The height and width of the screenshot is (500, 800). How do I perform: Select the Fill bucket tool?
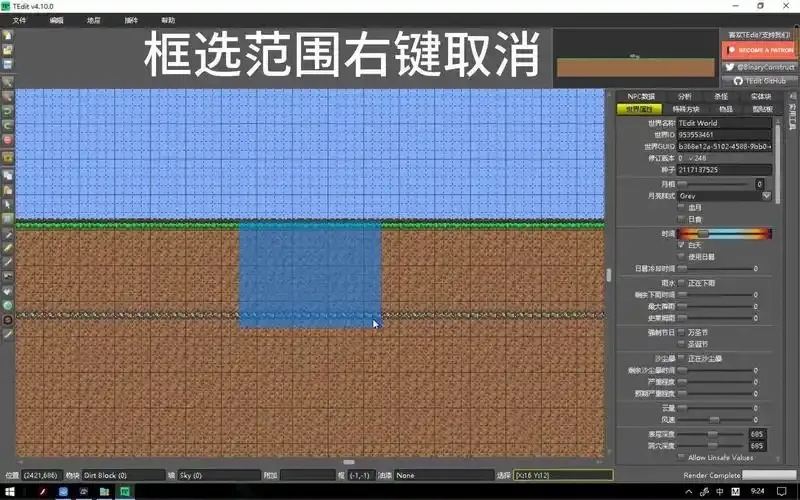[7, 291]
